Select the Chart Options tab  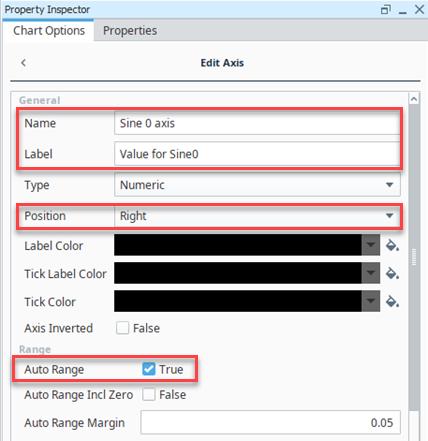pyautogui.click(x=49, y=31)
